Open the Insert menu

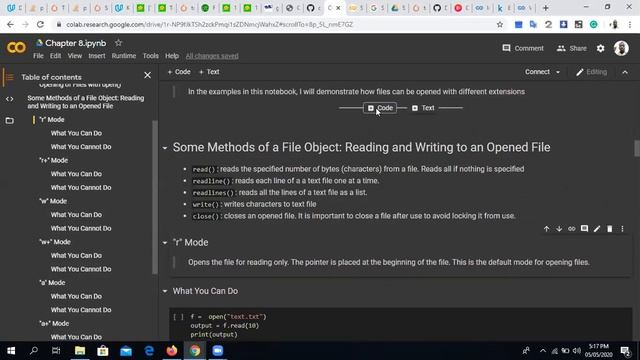97,56
